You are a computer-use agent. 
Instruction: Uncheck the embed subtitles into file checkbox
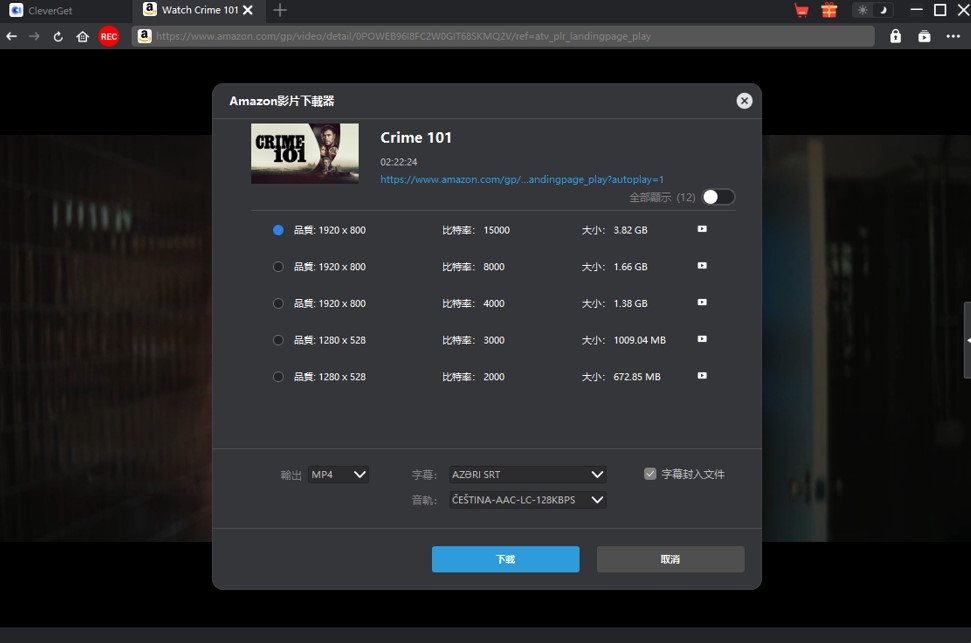coord(650,474)
